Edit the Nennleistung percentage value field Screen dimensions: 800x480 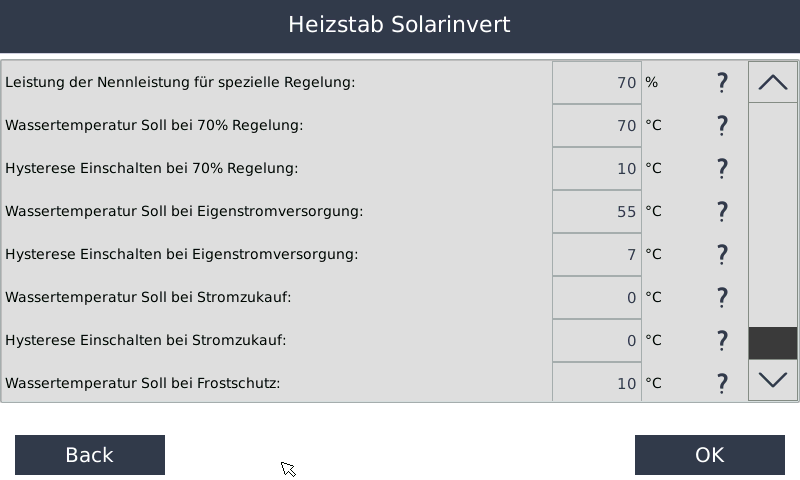coord(597,82)
